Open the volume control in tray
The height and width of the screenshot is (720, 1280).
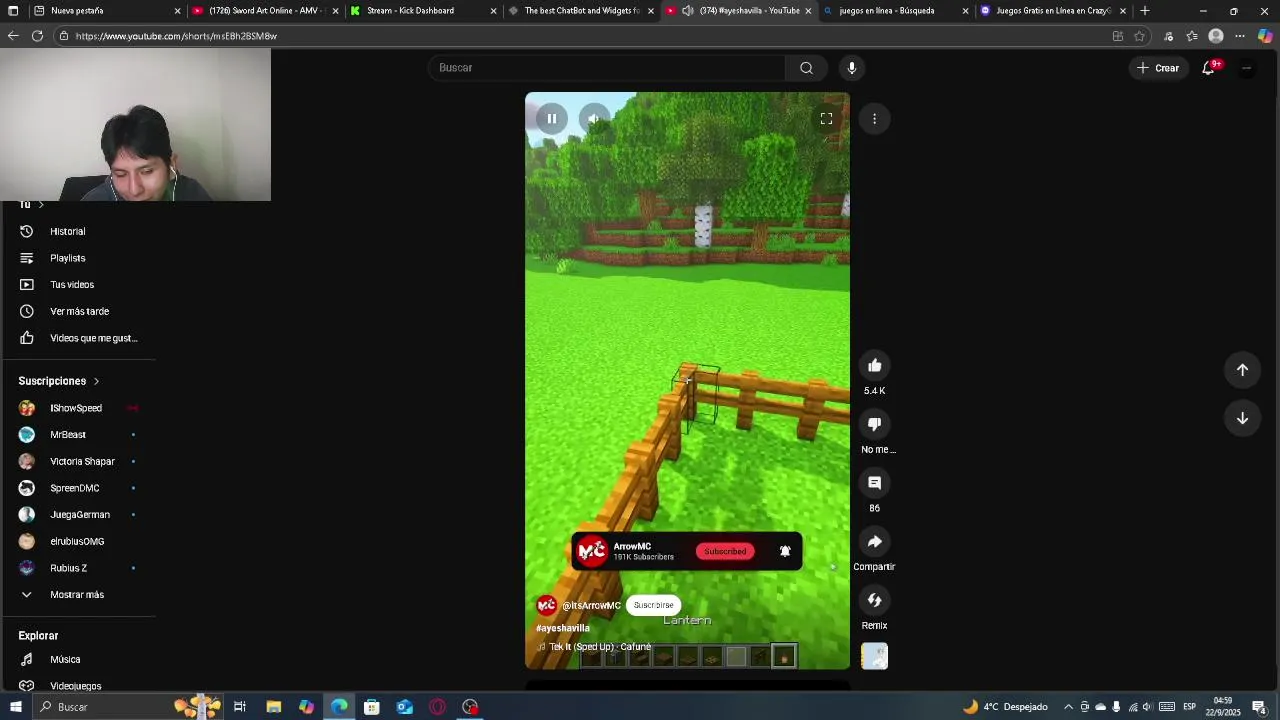(x=1147, y=707)
